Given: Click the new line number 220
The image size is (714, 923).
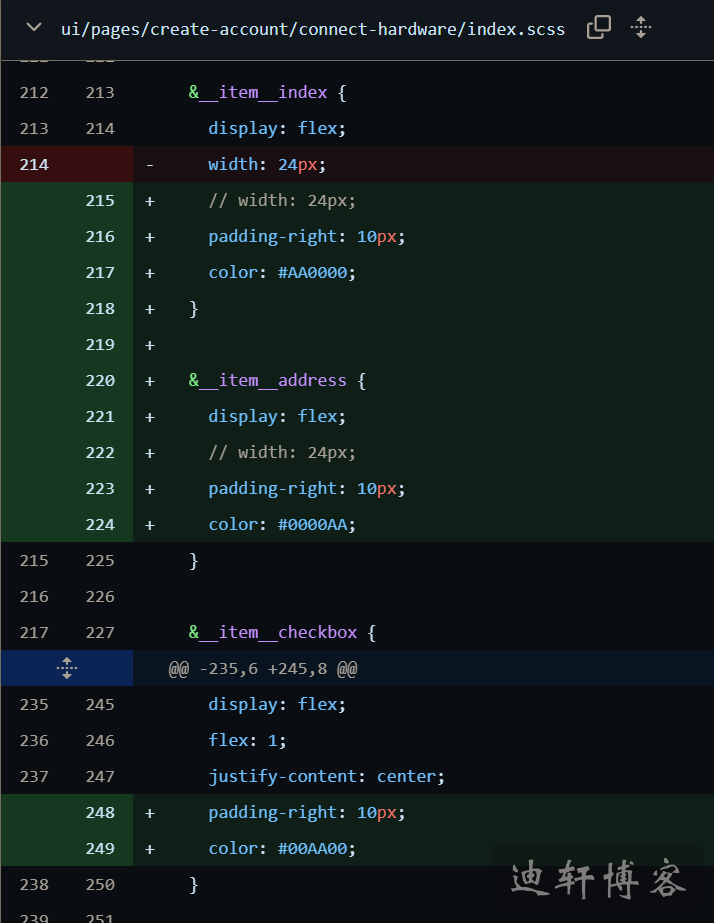Looking at the screenshot, I should 100,380.
